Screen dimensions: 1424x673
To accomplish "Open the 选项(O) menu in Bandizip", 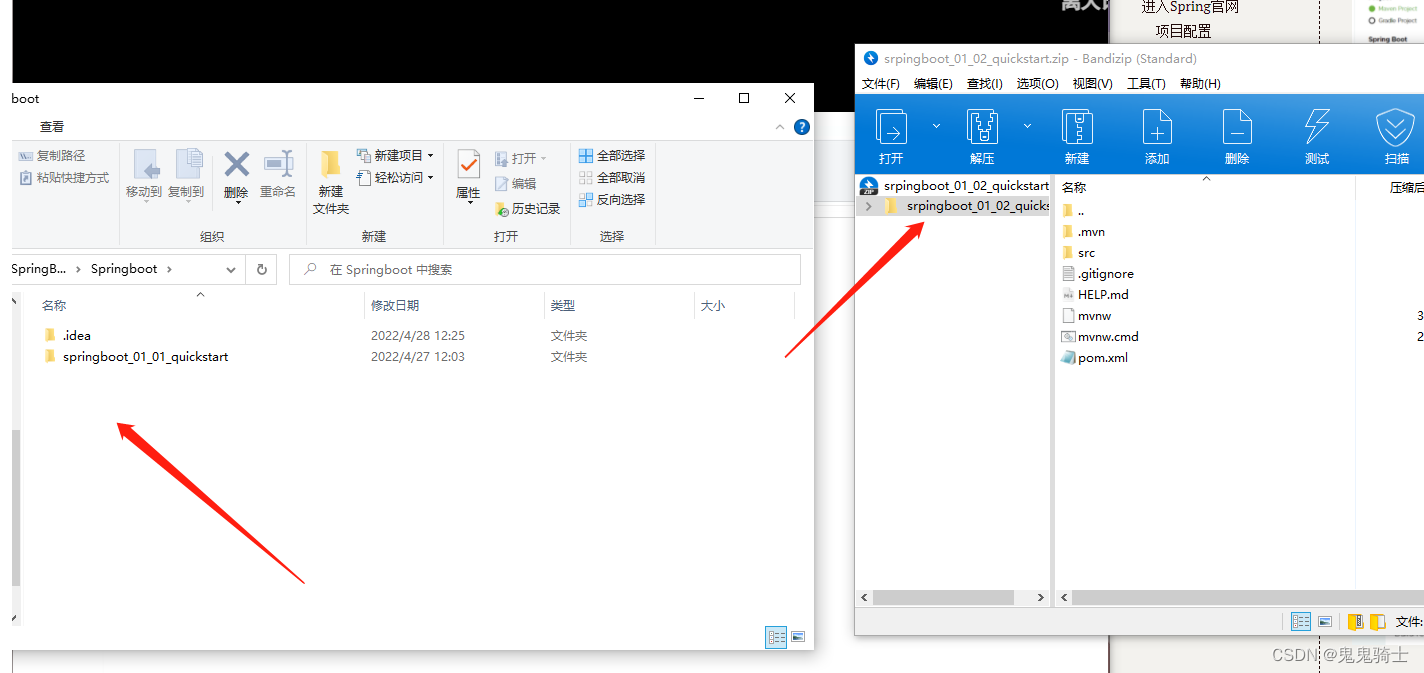I will pos(1038,84).
